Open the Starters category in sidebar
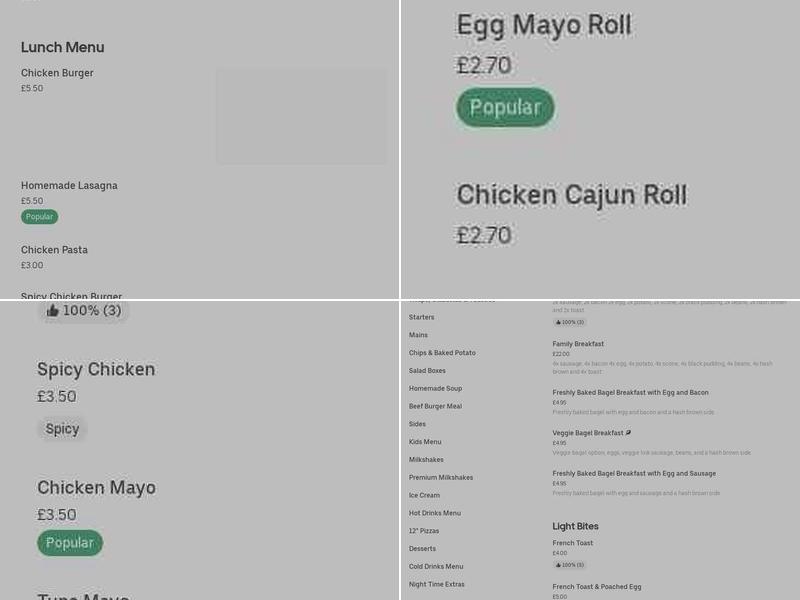Screen dimensions: 800x600 point(421,317)
